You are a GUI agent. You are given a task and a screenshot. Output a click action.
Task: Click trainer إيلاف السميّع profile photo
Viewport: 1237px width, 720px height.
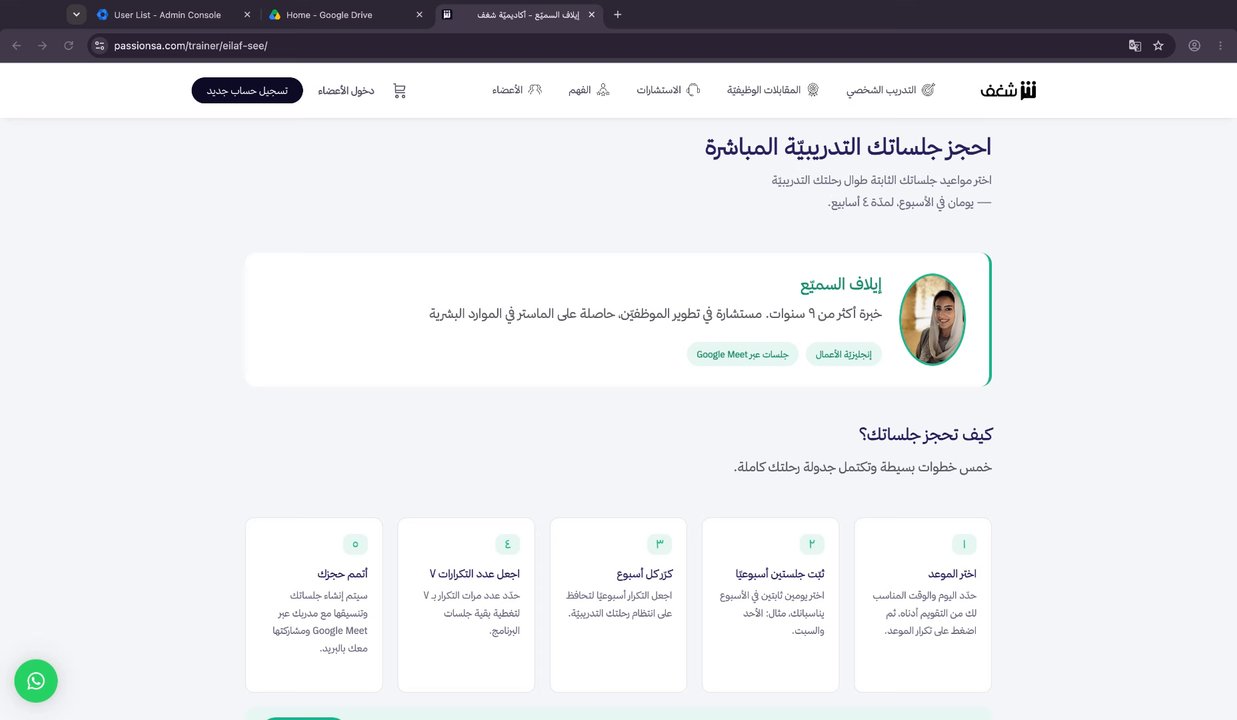932,320
